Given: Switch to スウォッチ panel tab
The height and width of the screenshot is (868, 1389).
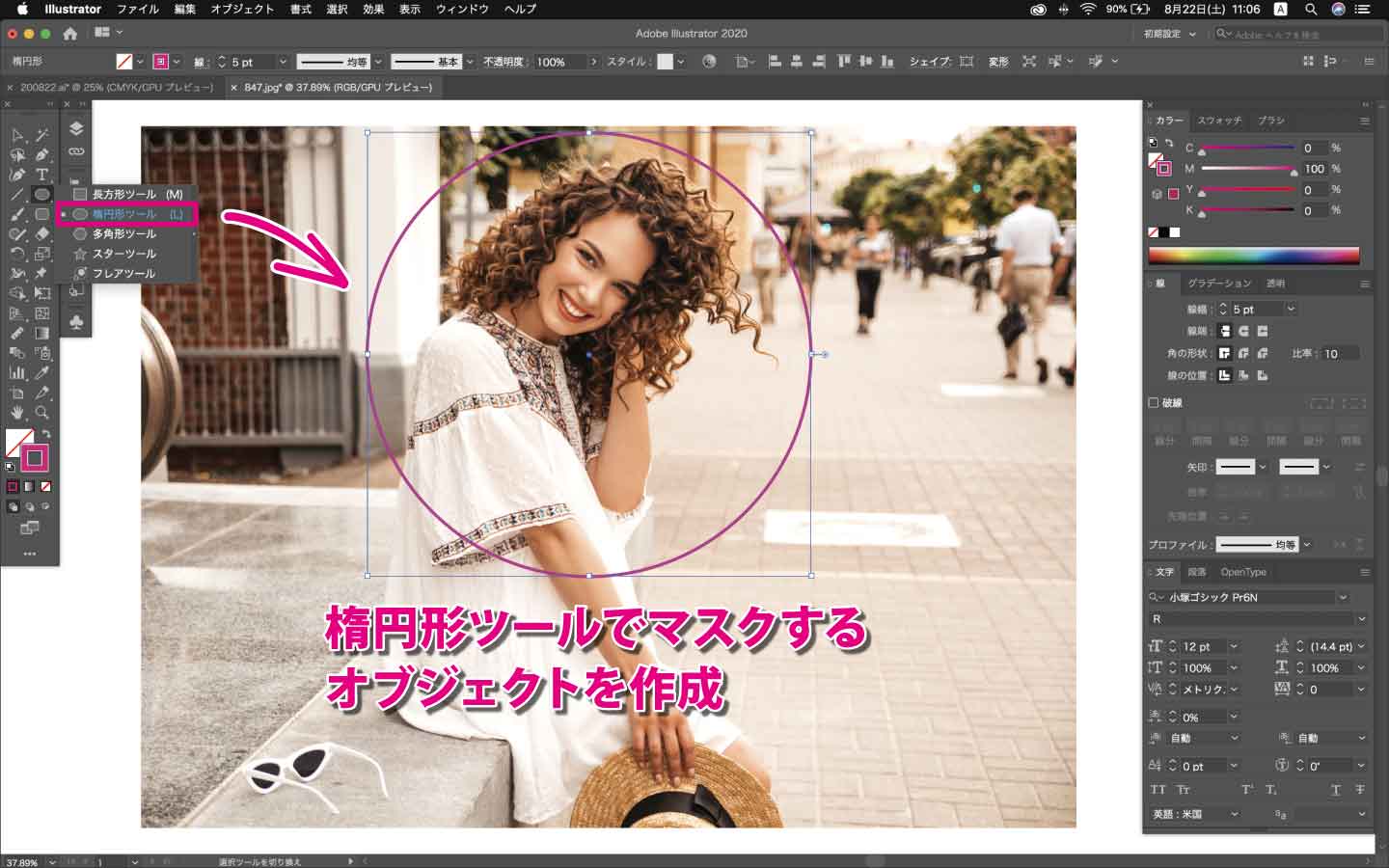Looking at the screenshot, I should [1219, 121].
